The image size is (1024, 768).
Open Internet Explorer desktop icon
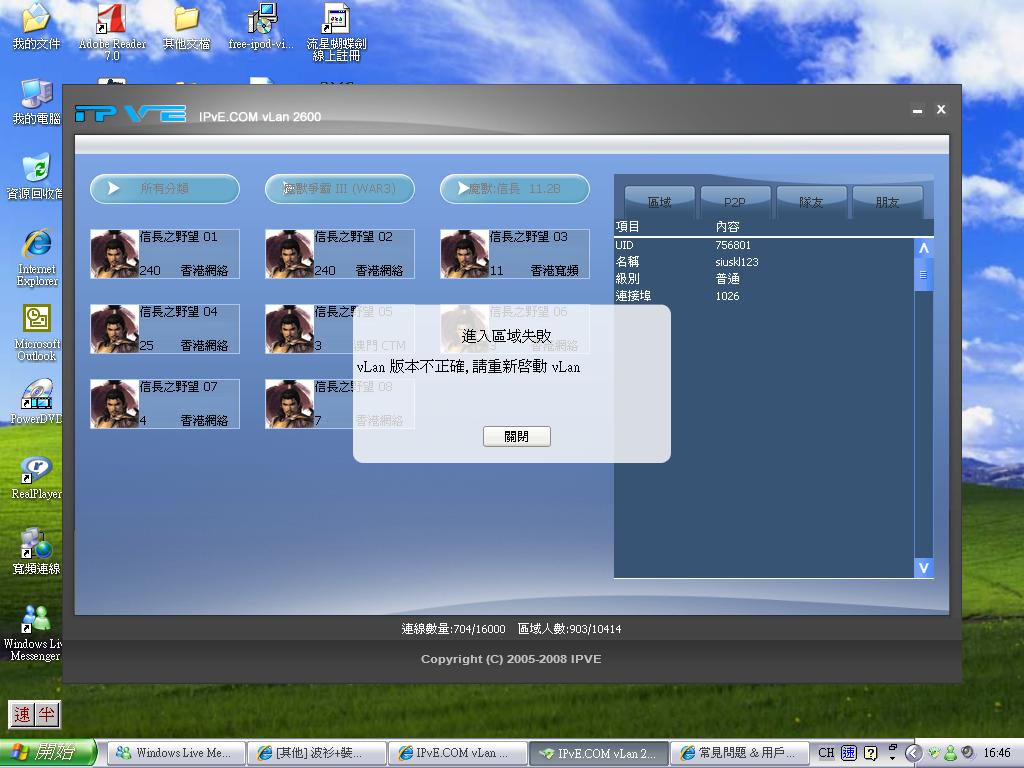[x=37, y=244]
